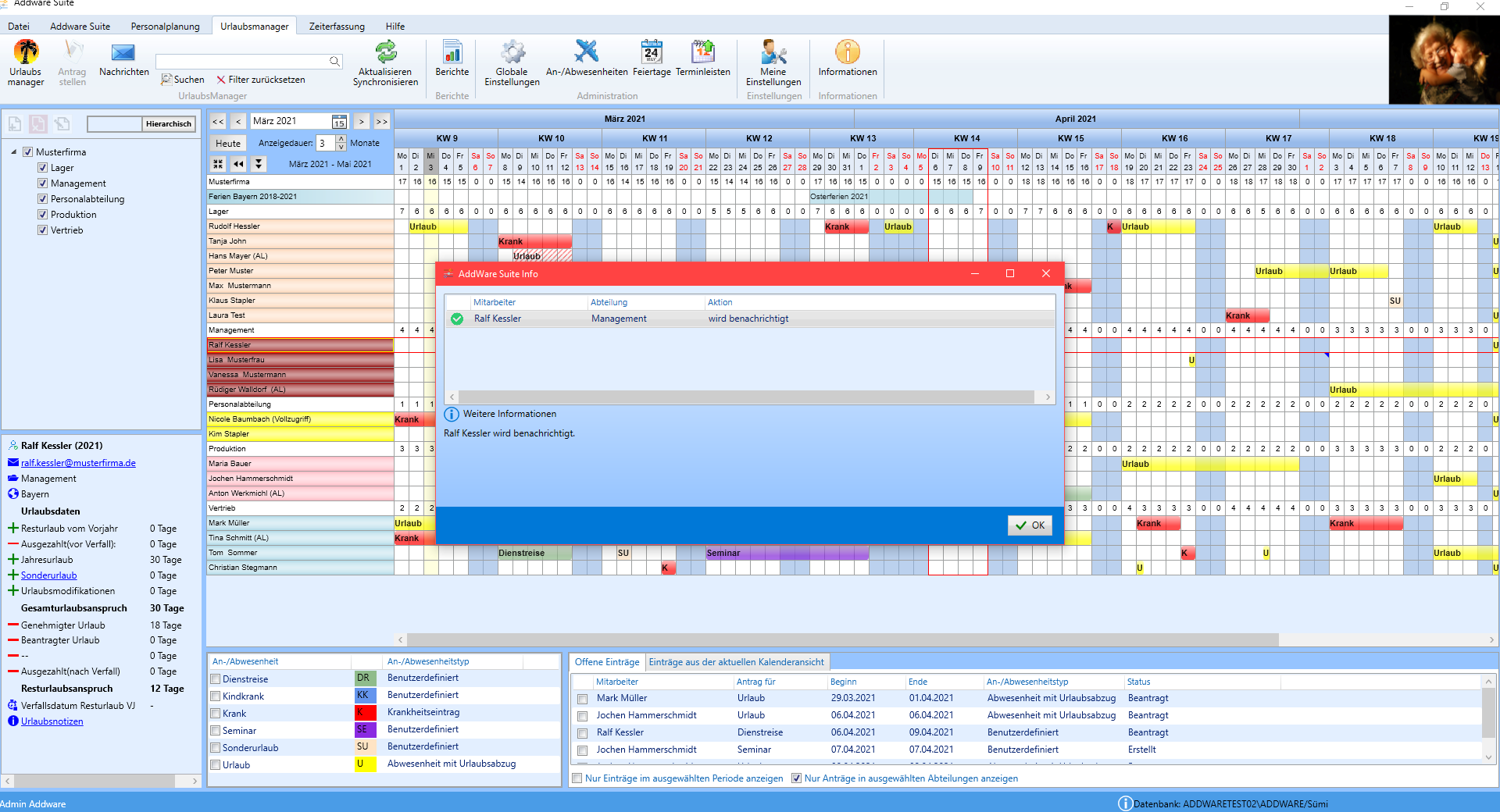Check the Krank absence checkbox
This screenshot has width=1500, height=812.
click(216, 714)
